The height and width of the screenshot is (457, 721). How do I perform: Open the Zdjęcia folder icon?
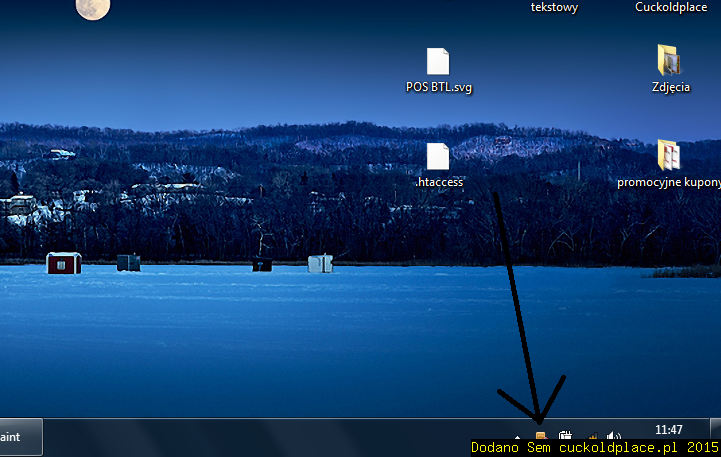coord(669,61)
